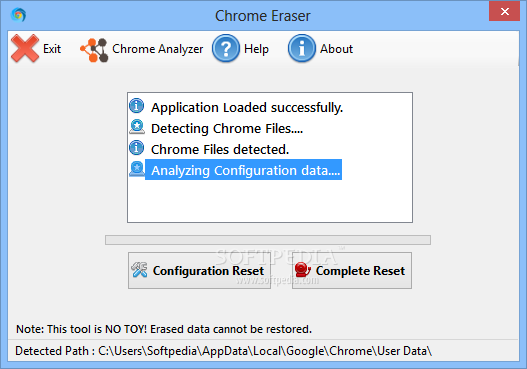527x369 pixels.
Task: Click info icon beside Chrome Files detected
Action: click(137, 148)
